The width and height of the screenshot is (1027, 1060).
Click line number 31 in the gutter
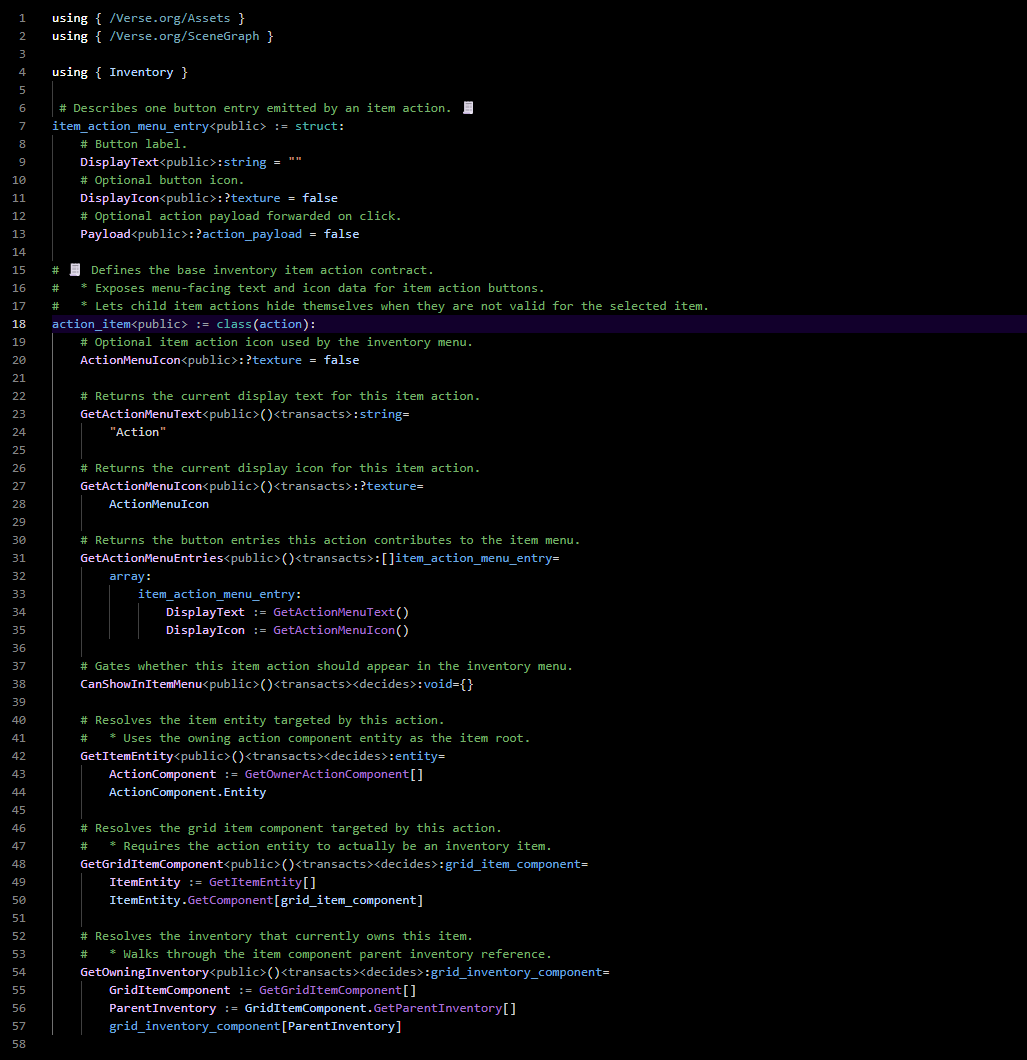tap(19, 558)
